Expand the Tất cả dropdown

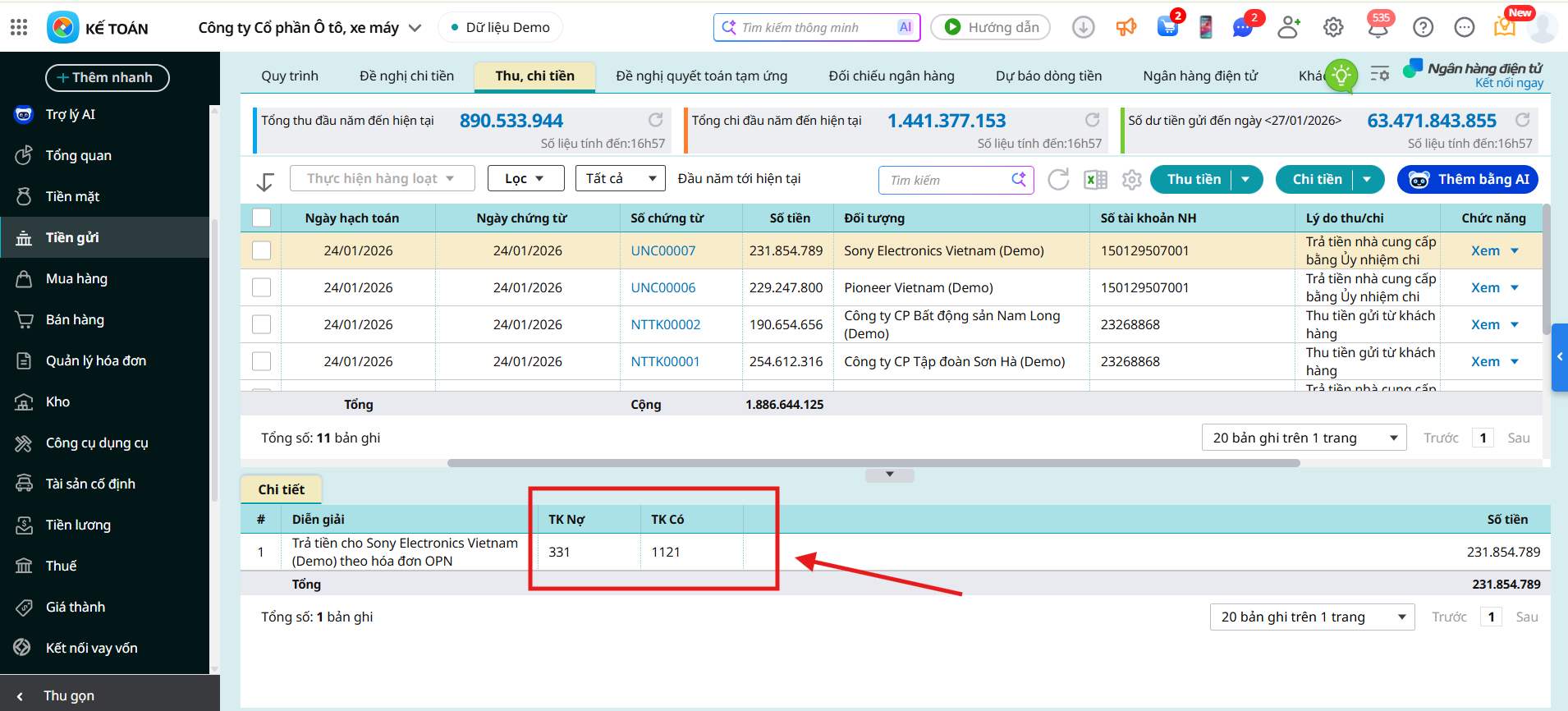(620, 179)
